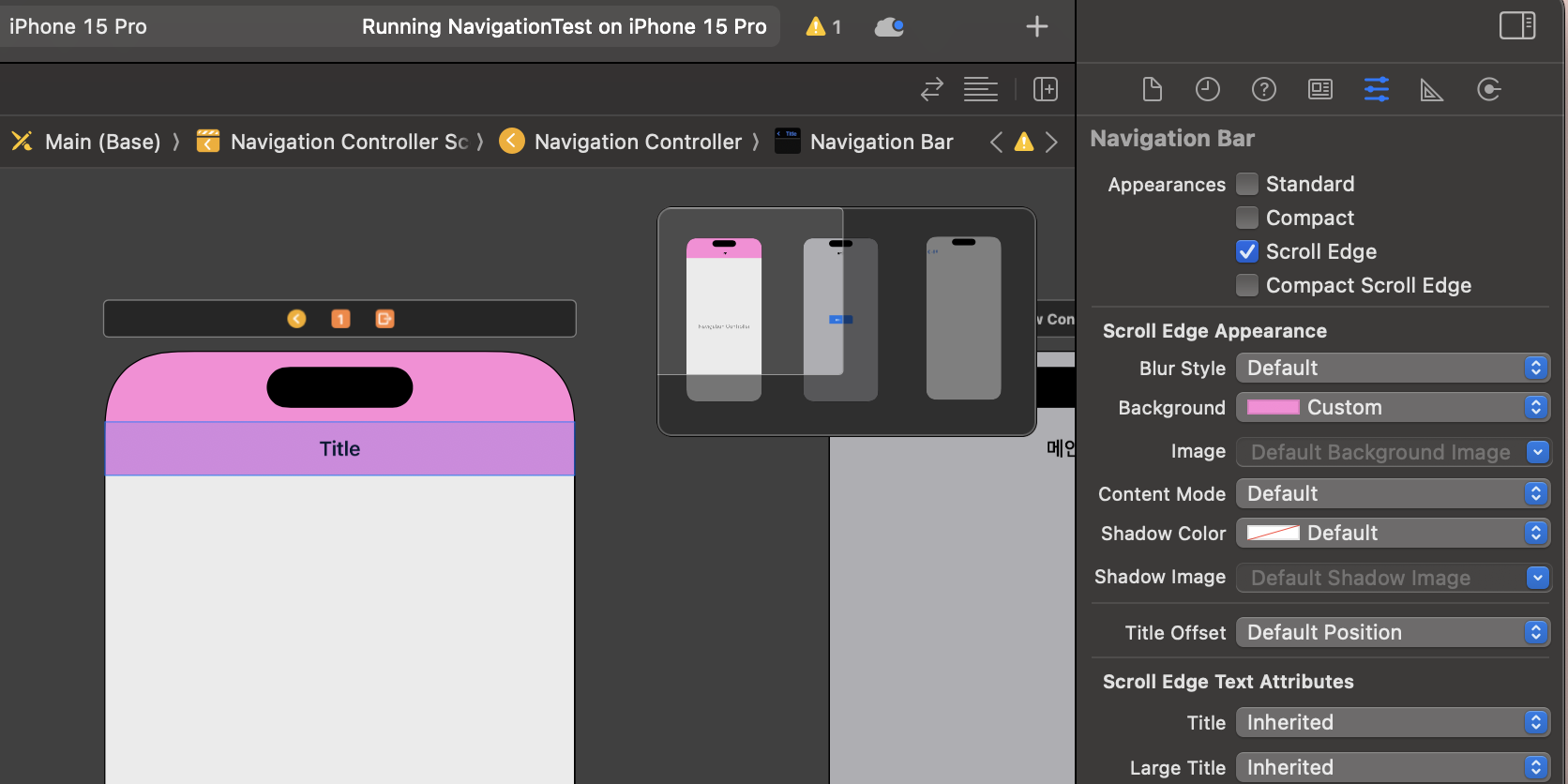Open the Content Mode dropdown
1568x784 pixels.
(x=1393, y=493)
